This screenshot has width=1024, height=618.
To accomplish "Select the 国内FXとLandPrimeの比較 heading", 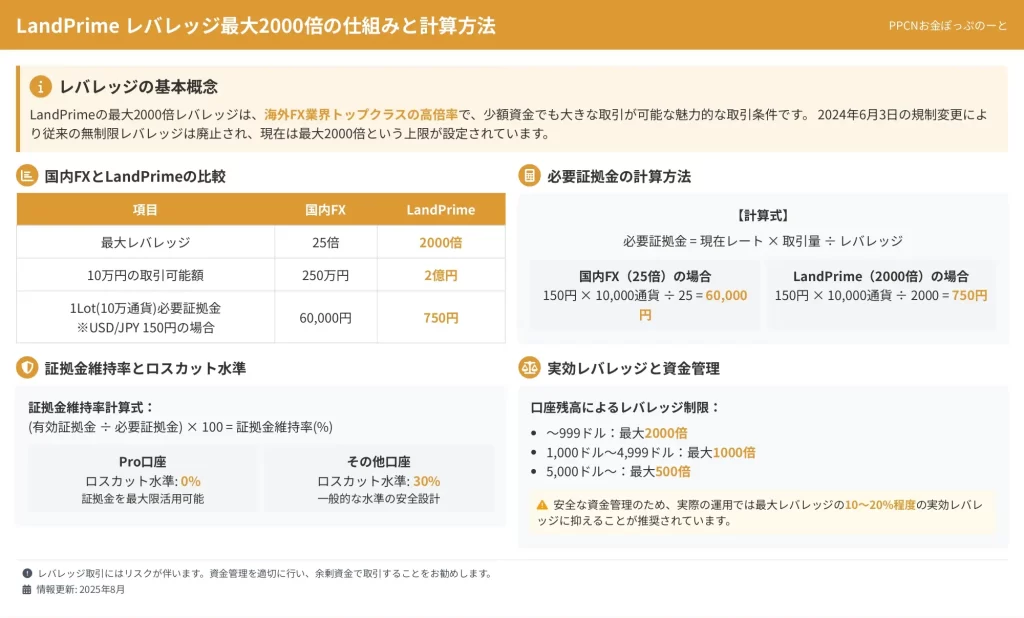I will [135, 176].
